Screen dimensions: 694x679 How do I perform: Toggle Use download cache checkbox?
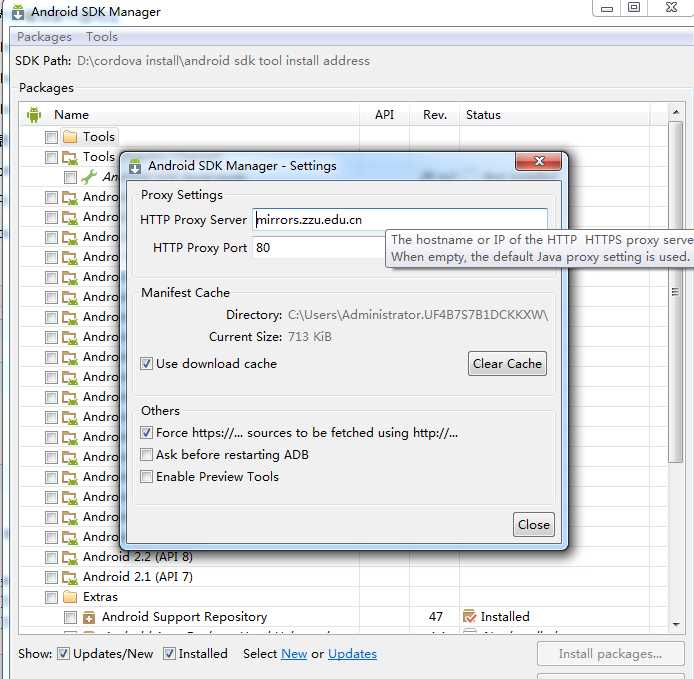tap(147, 364)
